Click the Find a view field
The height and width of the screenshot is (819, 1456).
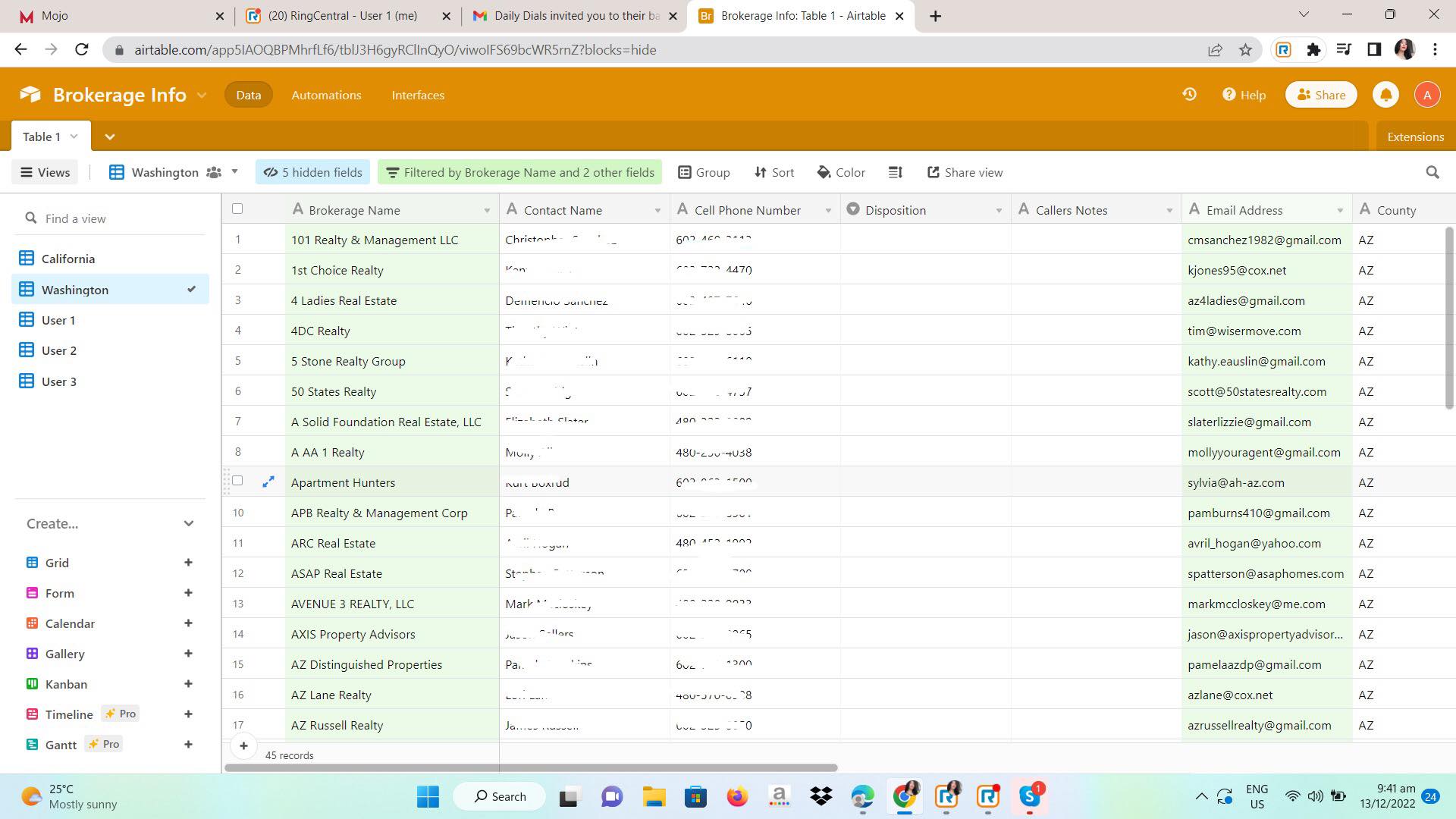tap(110, 219)
